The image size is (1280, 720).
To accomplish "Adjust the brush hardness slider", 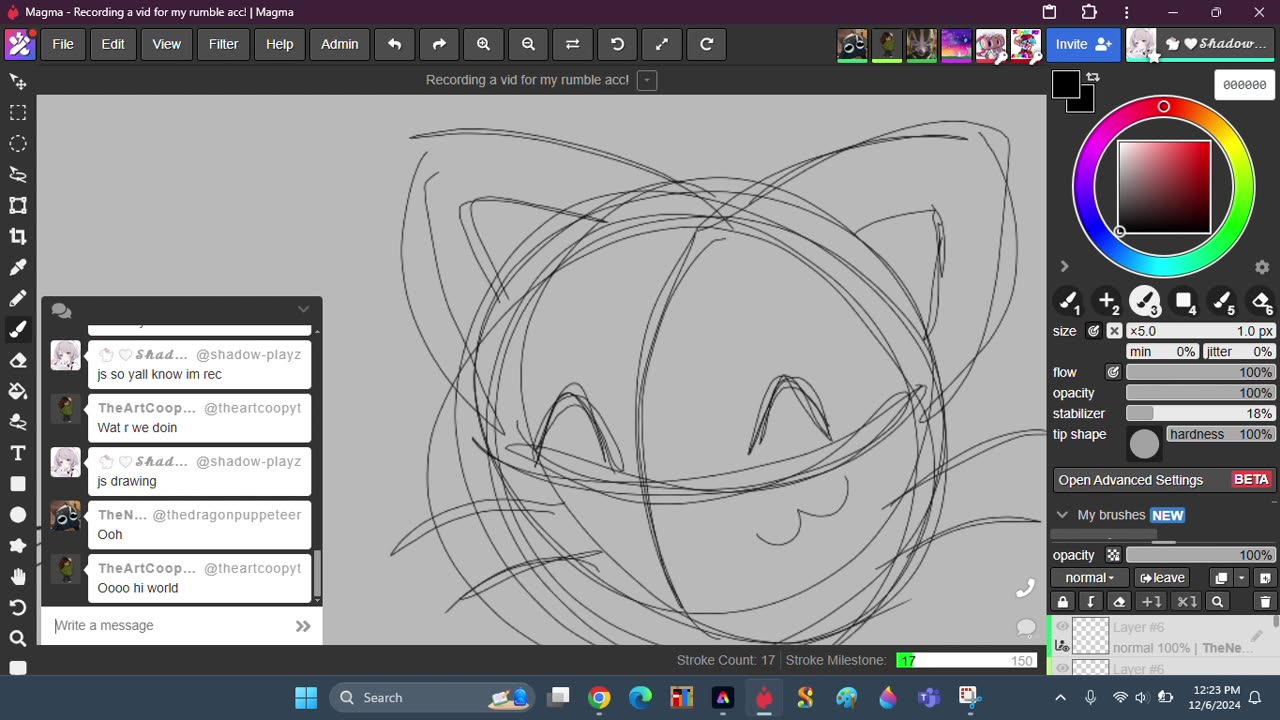I will [x=1220, y=434].
